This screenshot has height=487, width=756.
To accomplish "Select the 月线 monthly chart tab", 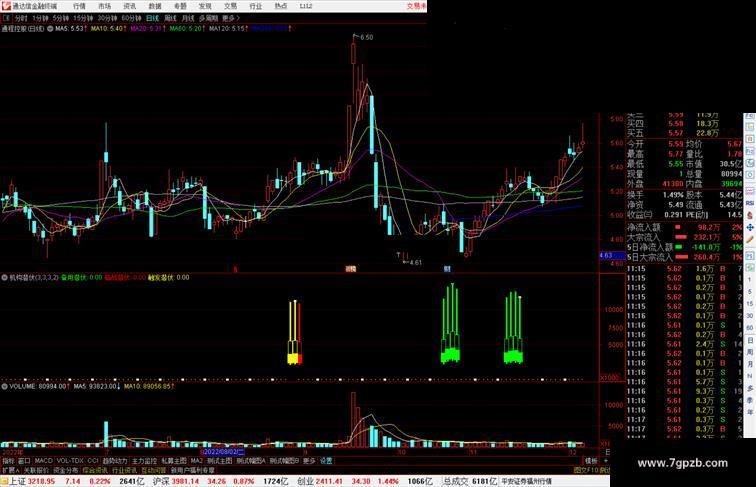I will coord(188,18).
